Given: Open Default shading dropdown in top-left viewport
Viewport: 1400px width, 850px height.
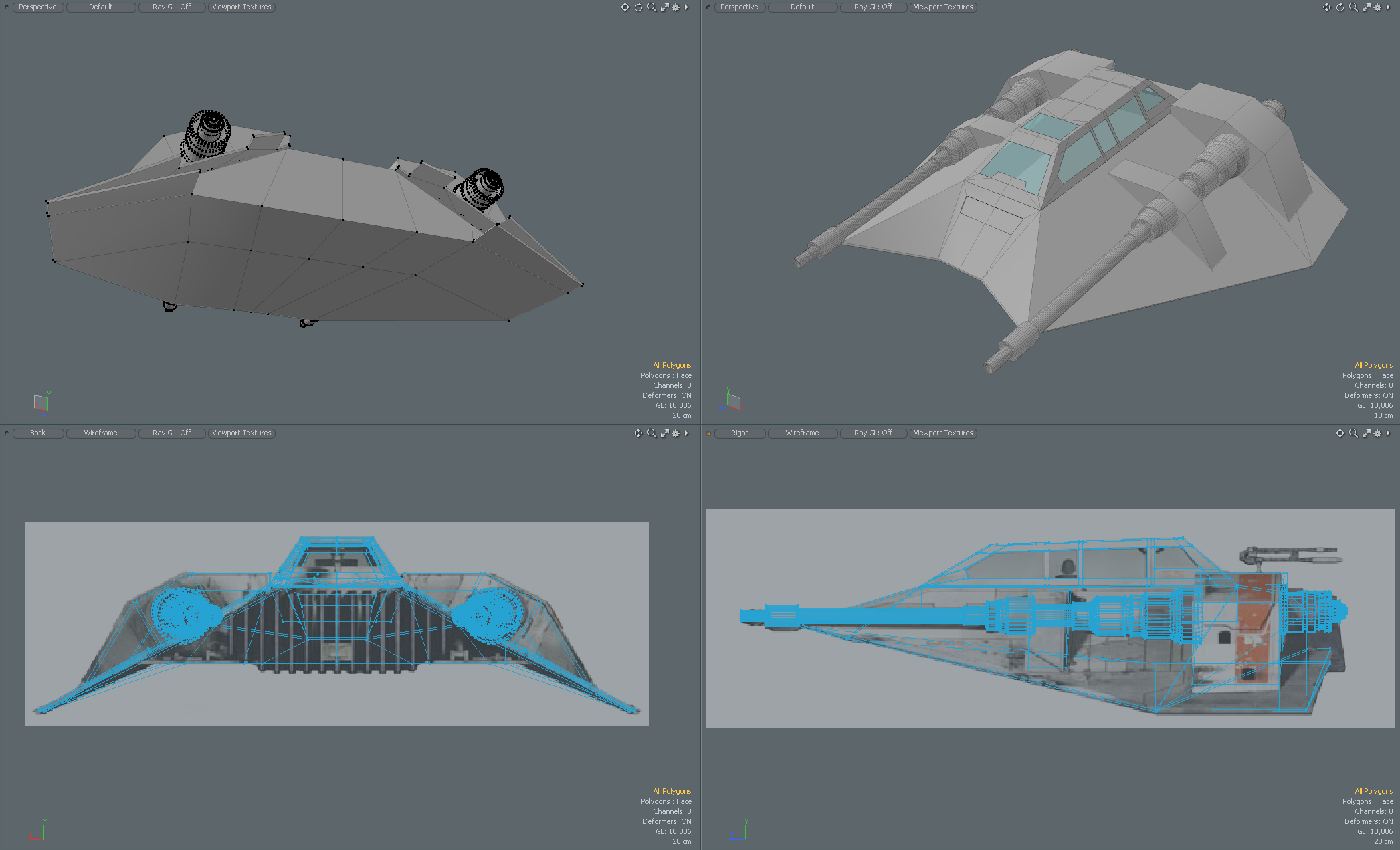Looking at the screenshot, I should pos(101,7).
